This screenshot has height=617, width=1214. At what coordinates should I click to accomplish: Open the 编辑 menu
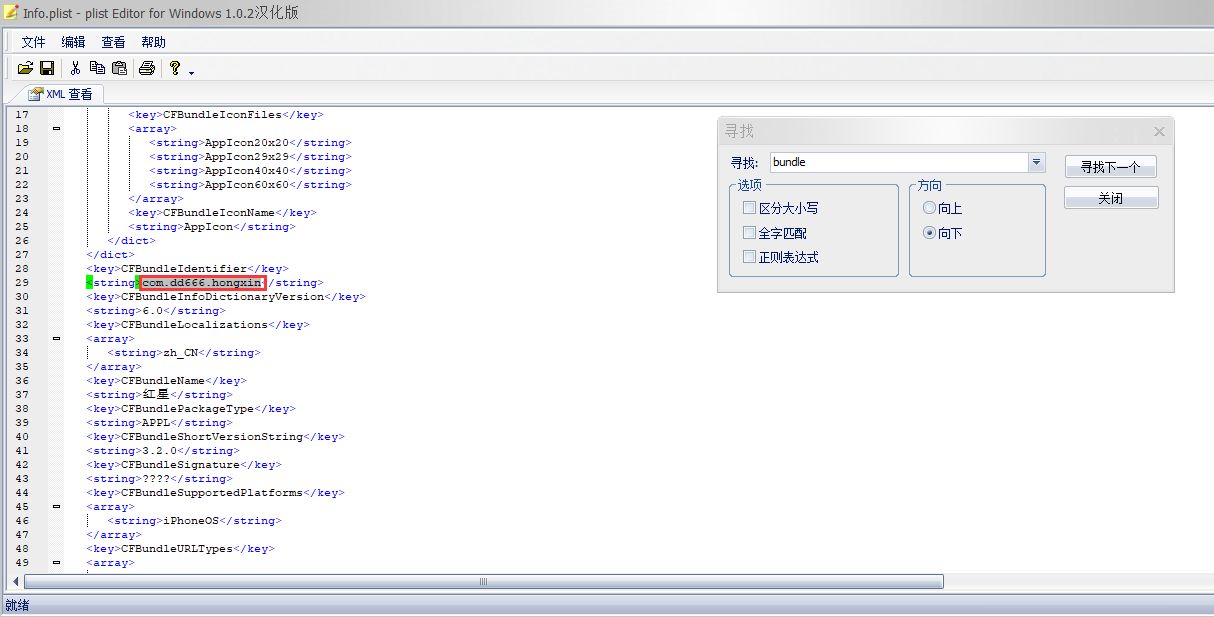point(72,41)
